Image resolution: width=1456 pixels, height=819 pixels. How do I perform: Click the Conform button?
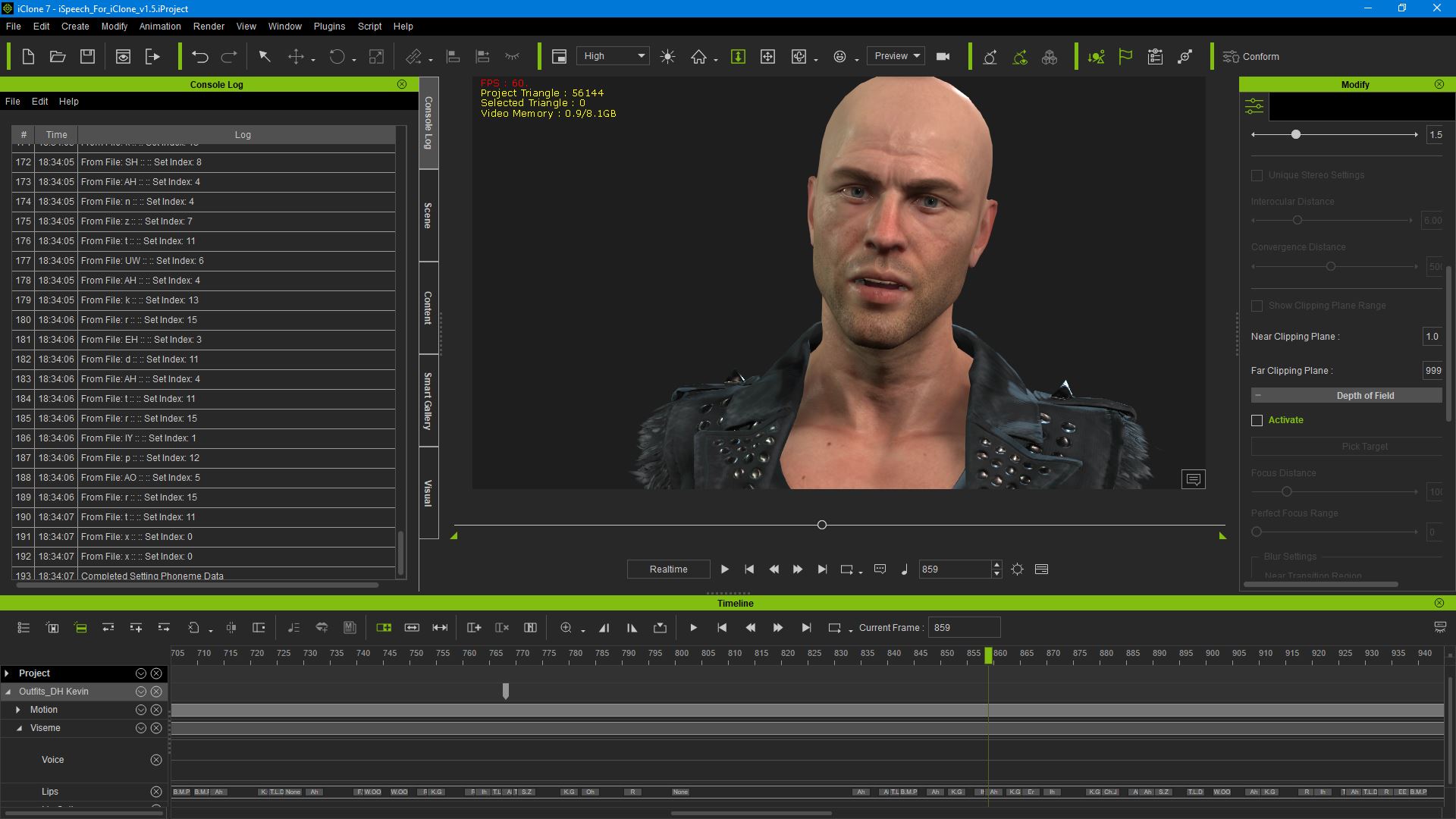(1251, 57)
